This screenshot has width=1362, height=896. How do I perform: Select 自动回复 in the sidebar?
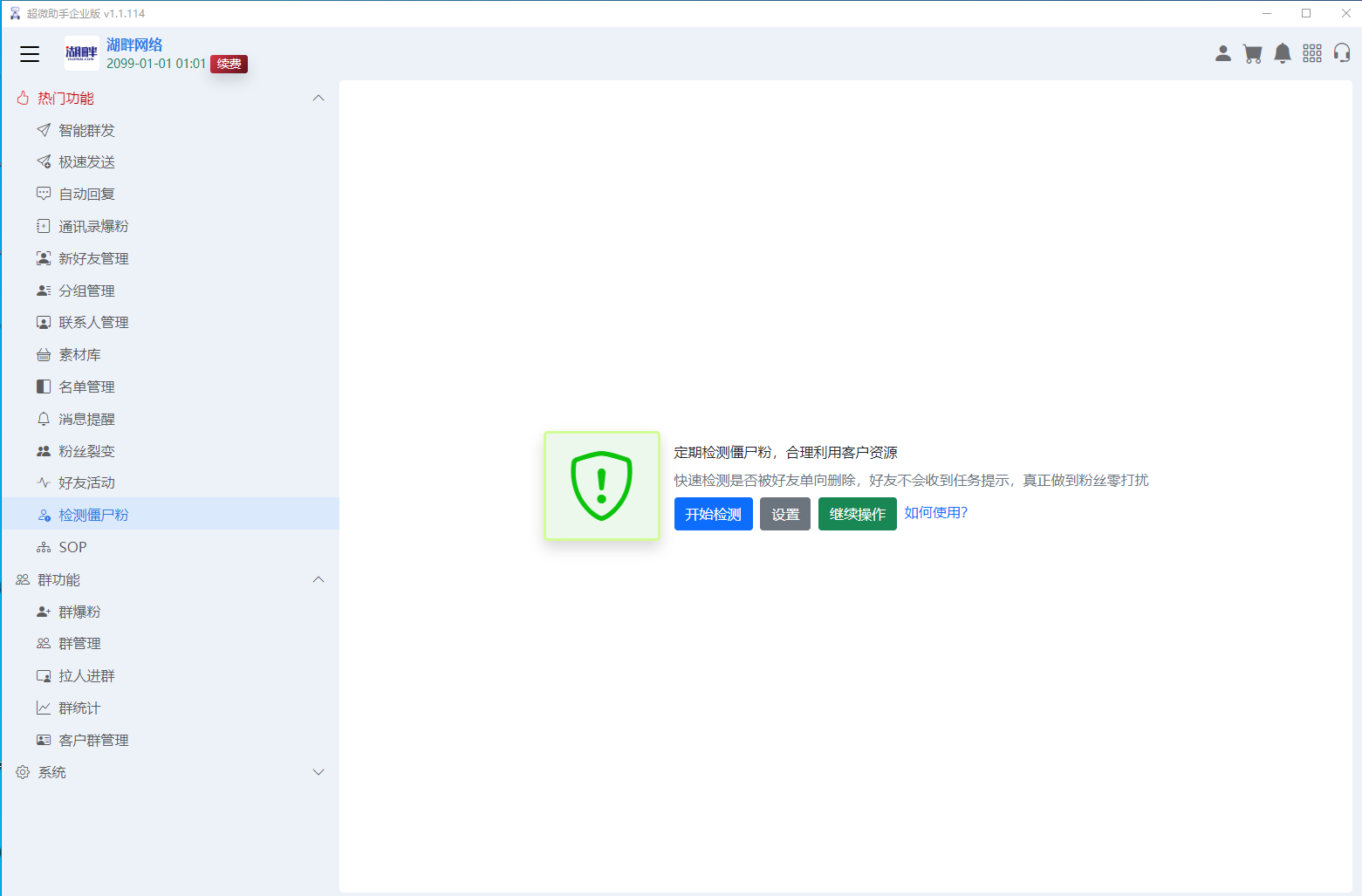tap(86, 194)
